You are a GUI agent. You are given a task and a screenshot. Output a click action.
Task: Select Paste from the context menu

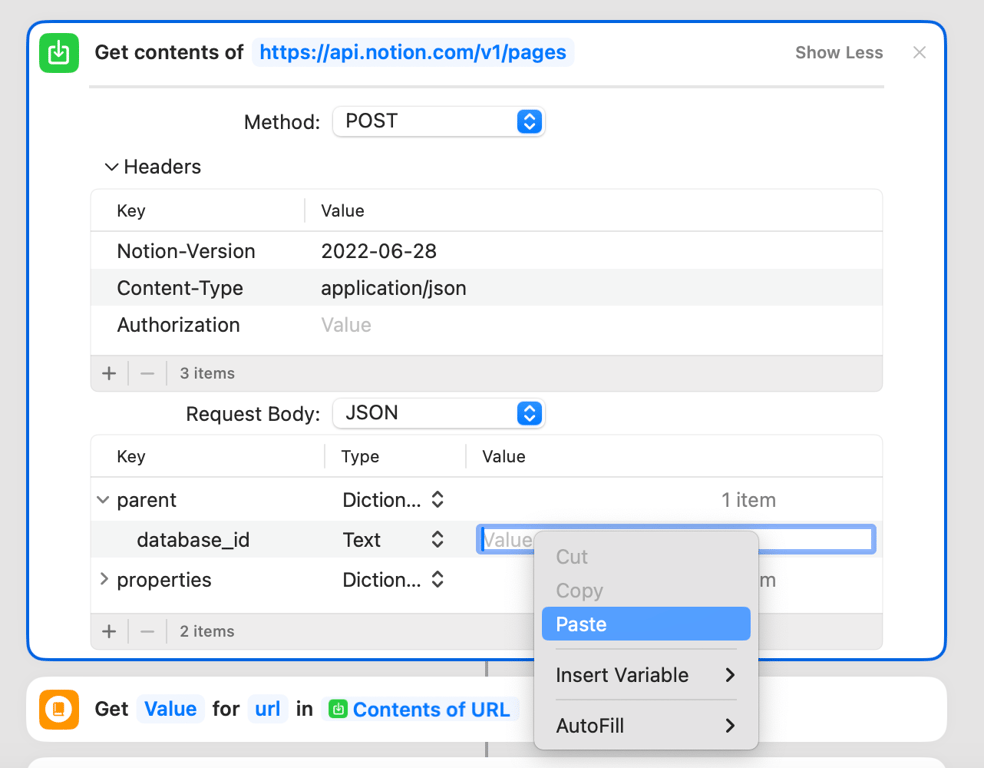coord(645,623)
